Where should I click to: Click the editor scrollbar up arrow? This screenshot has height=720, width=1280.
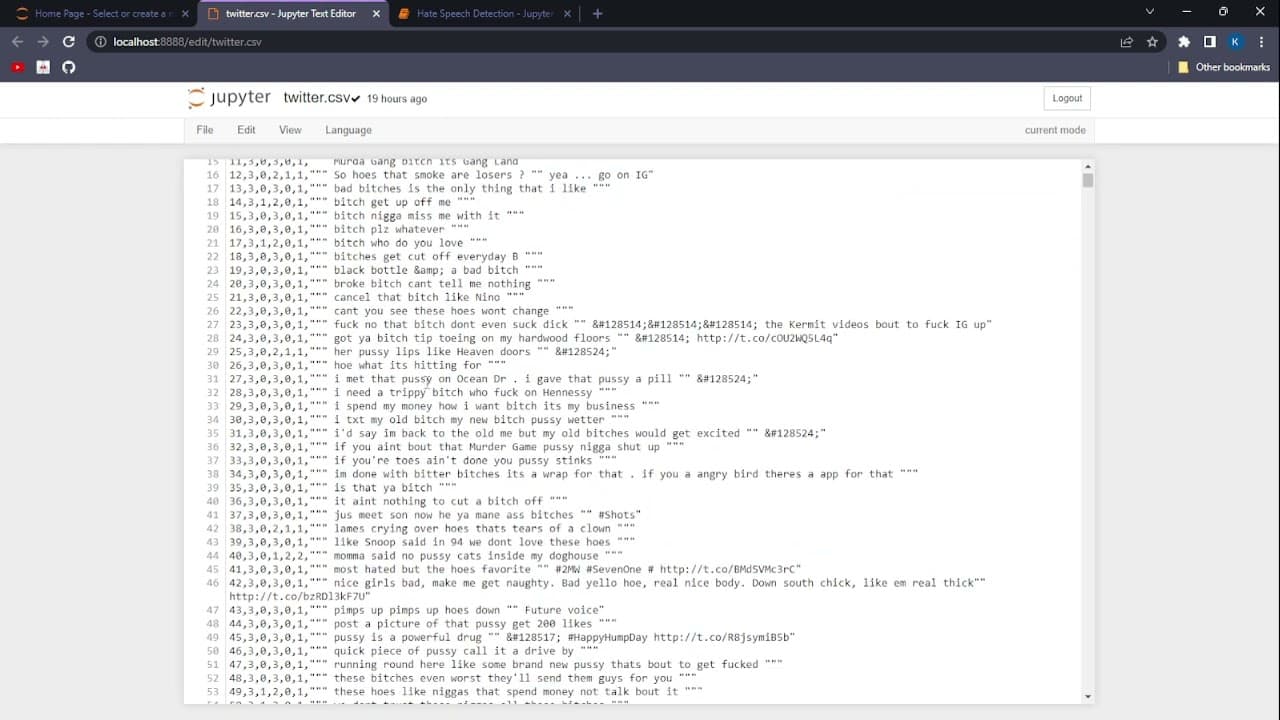tap(1087, 165)
